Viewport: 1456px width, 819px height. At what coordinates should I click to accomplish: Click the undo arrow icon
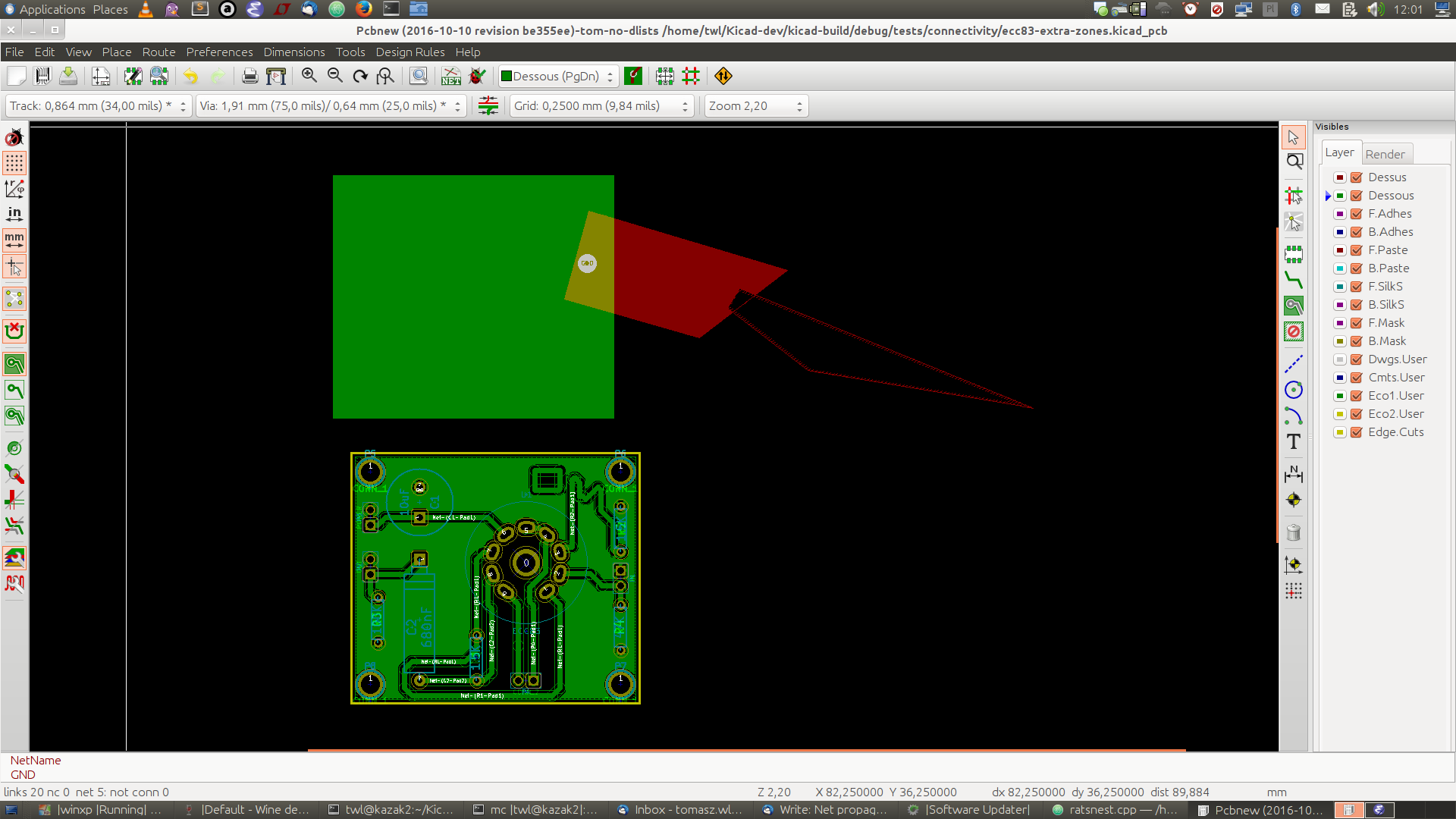pyautogui.click(x=190, y=76)
